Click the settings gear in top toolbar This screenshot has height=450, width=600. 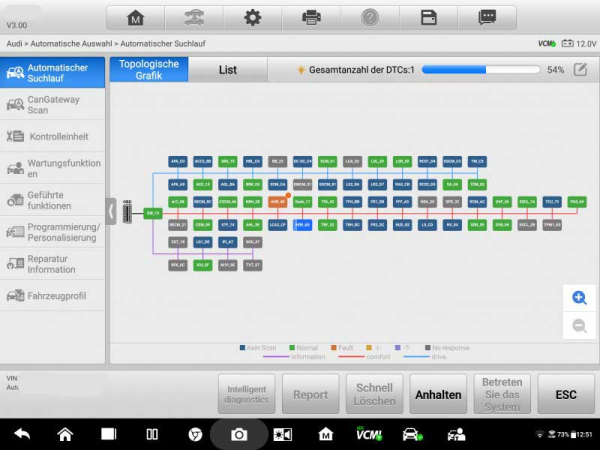click(x=253, y=18)
